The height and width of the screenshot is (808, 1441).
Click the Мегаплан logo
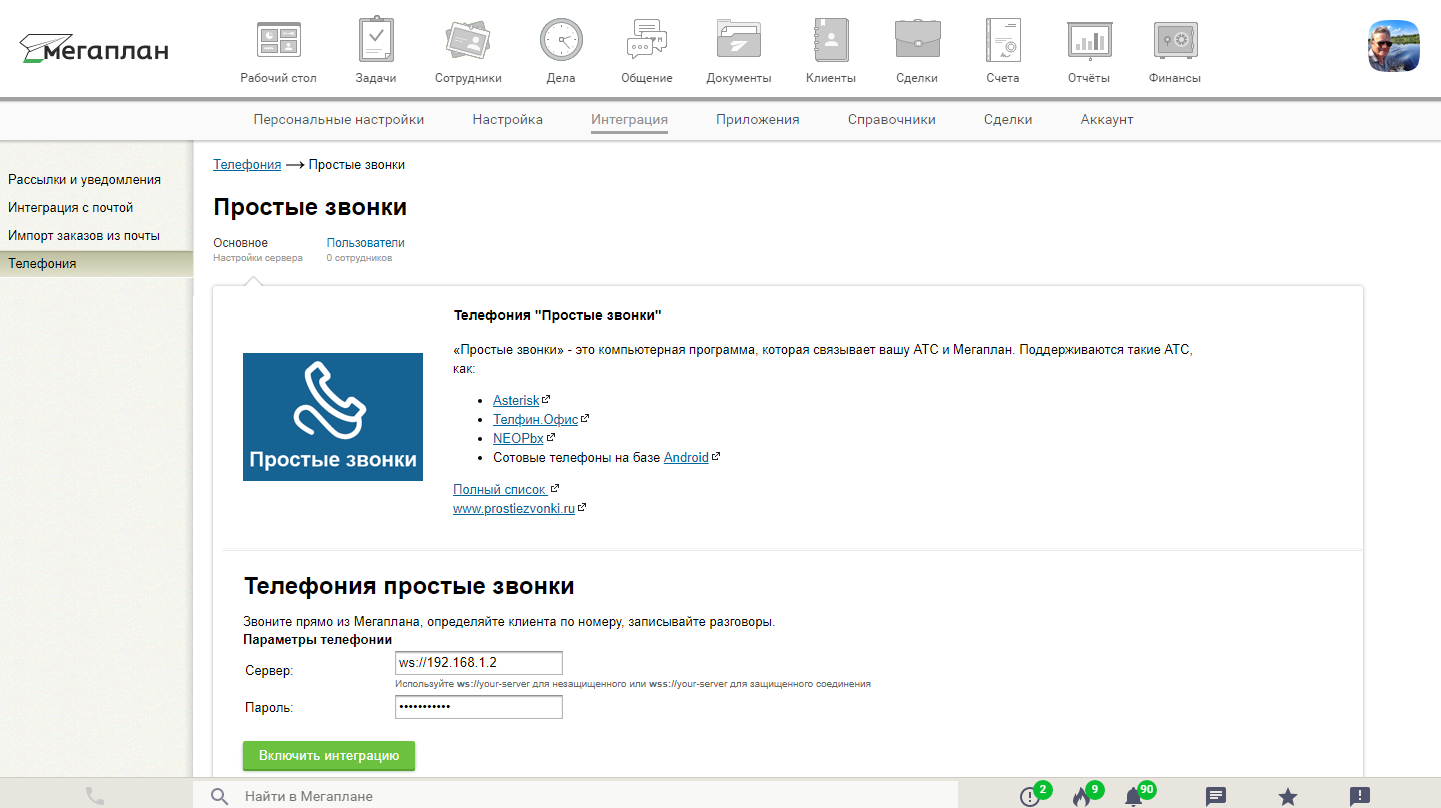coord(94,48)
